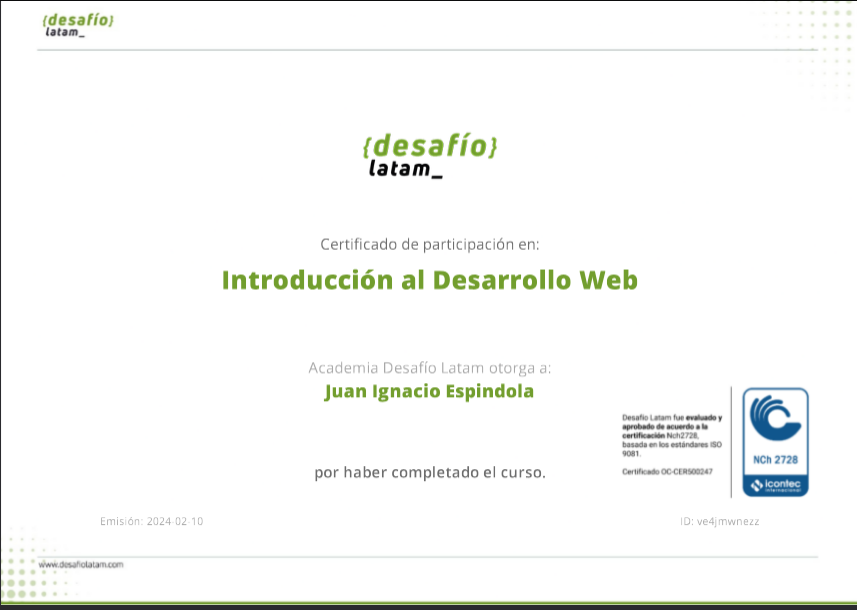Click the www.desafiolatam.com link in footer
857x610 pixels.
pos(81,565)
